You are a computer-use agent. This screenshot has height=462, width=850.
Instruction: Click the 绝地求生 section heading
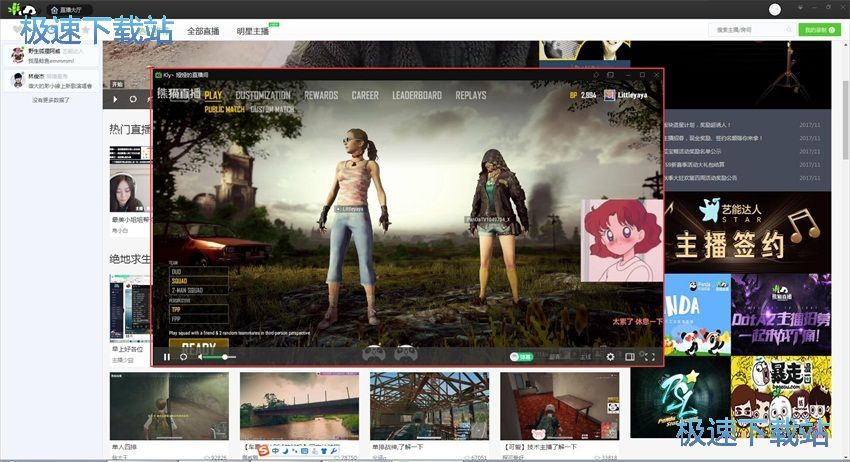point(130,259)
